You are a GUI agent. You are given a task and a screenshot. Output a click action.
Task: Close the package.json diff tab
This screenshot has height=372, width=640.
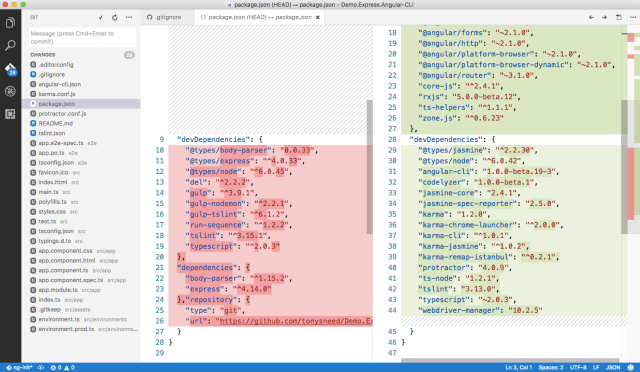(x=318, y=17)
